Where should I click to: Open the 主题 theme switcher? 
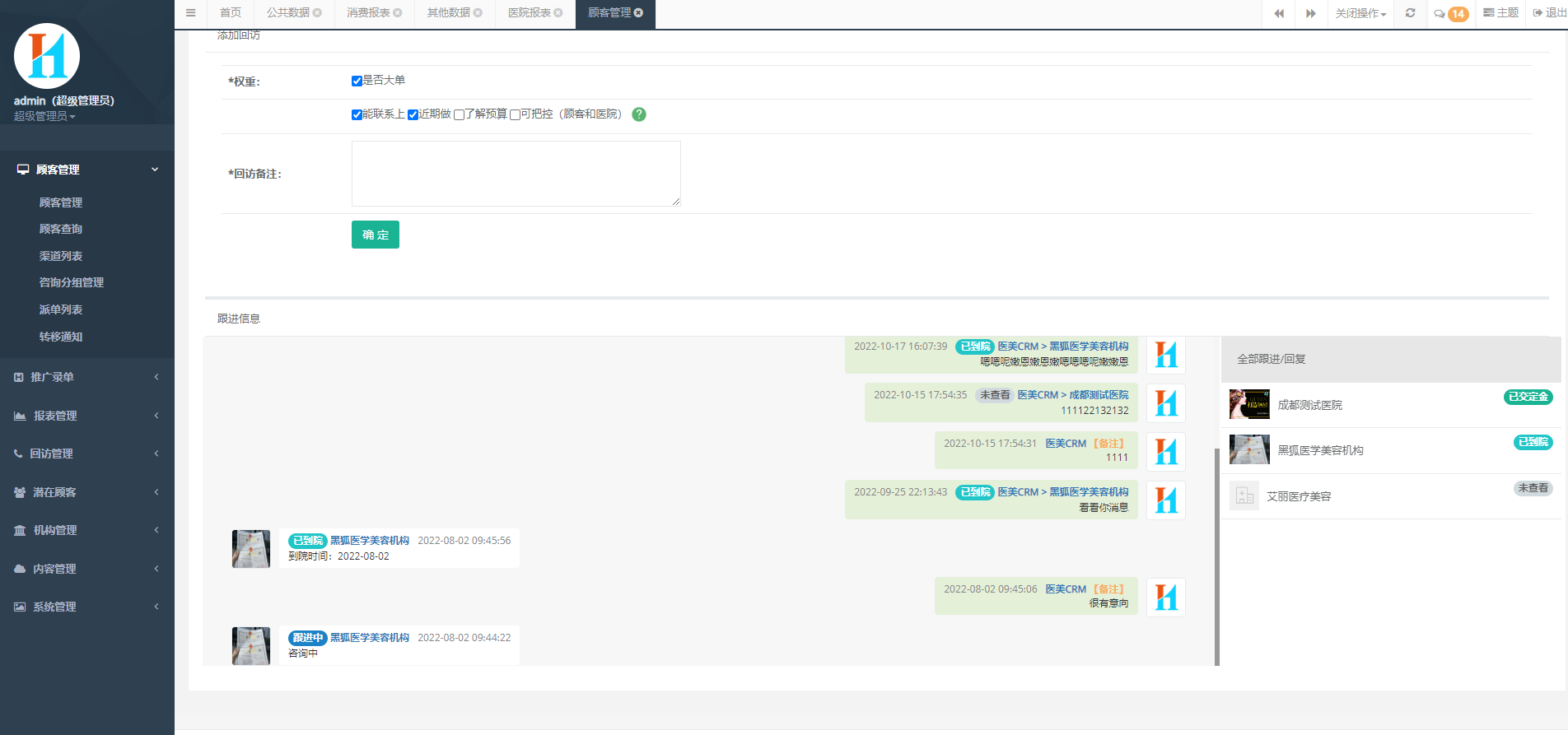click(x=1500, y=13)
